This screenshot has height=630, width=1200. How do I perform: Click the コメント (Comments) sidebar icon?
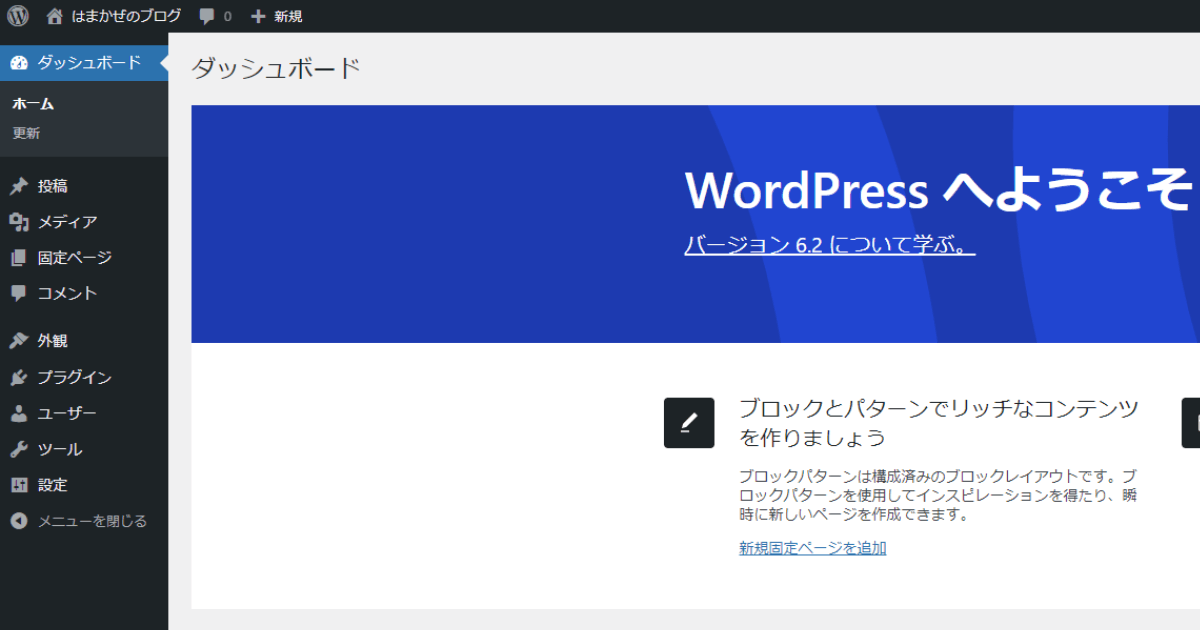(17, 293)
